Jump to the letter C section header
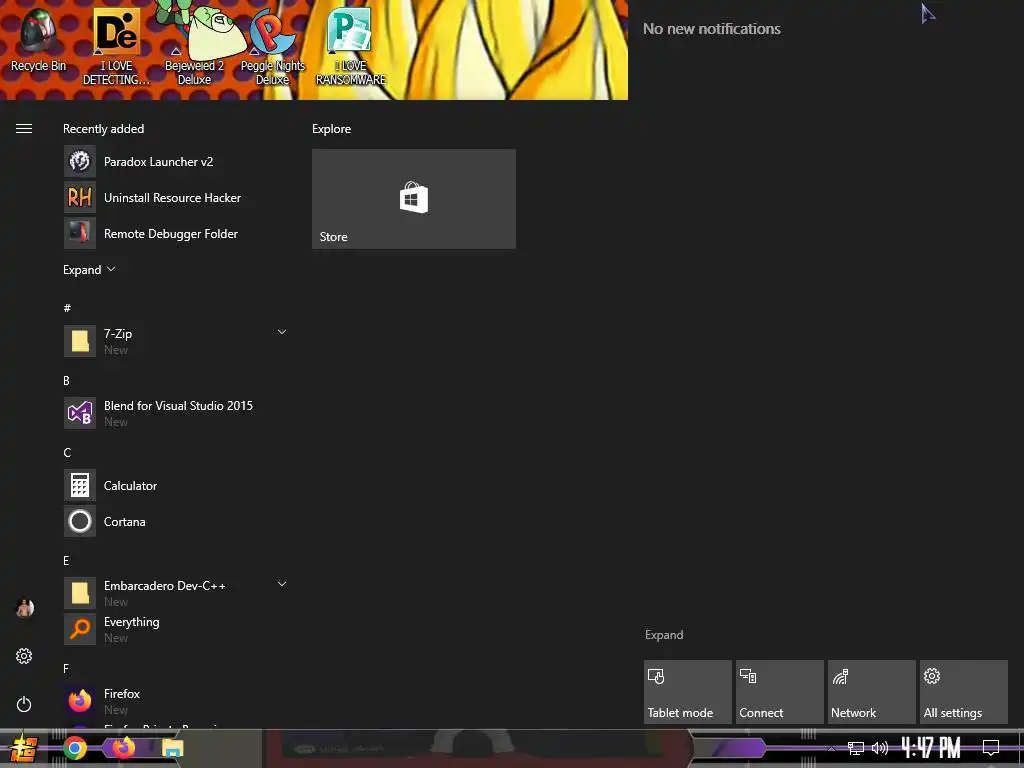This screenshot has height=768, width=1024. pos(67,453)
